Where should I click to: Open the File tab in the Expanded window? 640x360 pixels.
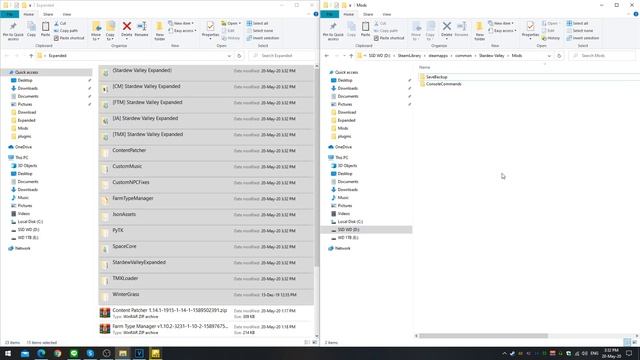[9, 14]
